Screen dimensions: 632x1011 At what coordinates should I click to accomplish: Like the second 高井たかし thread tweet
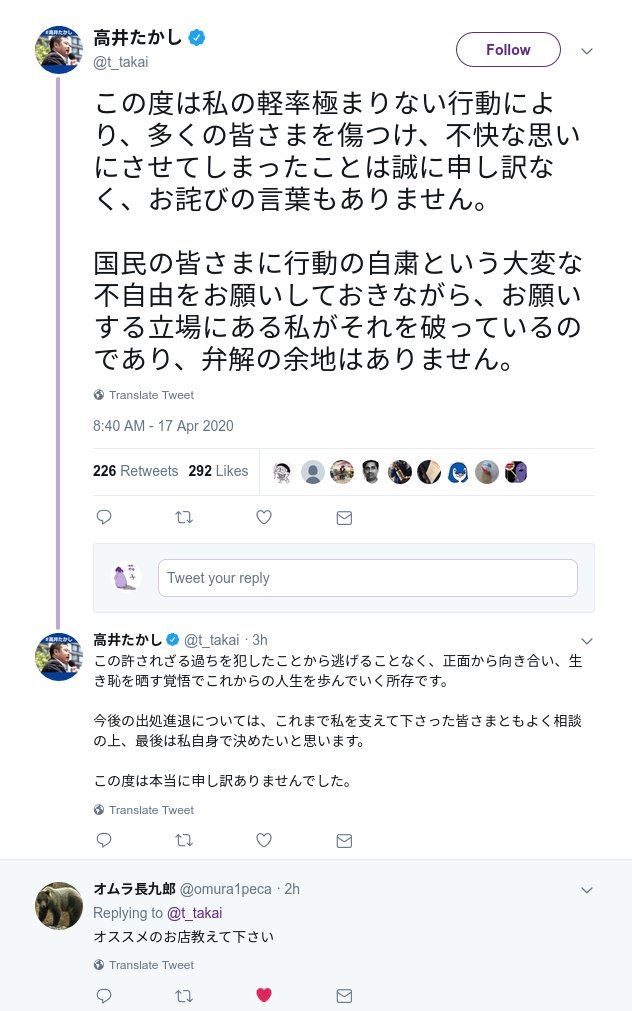tap(264, 840)
